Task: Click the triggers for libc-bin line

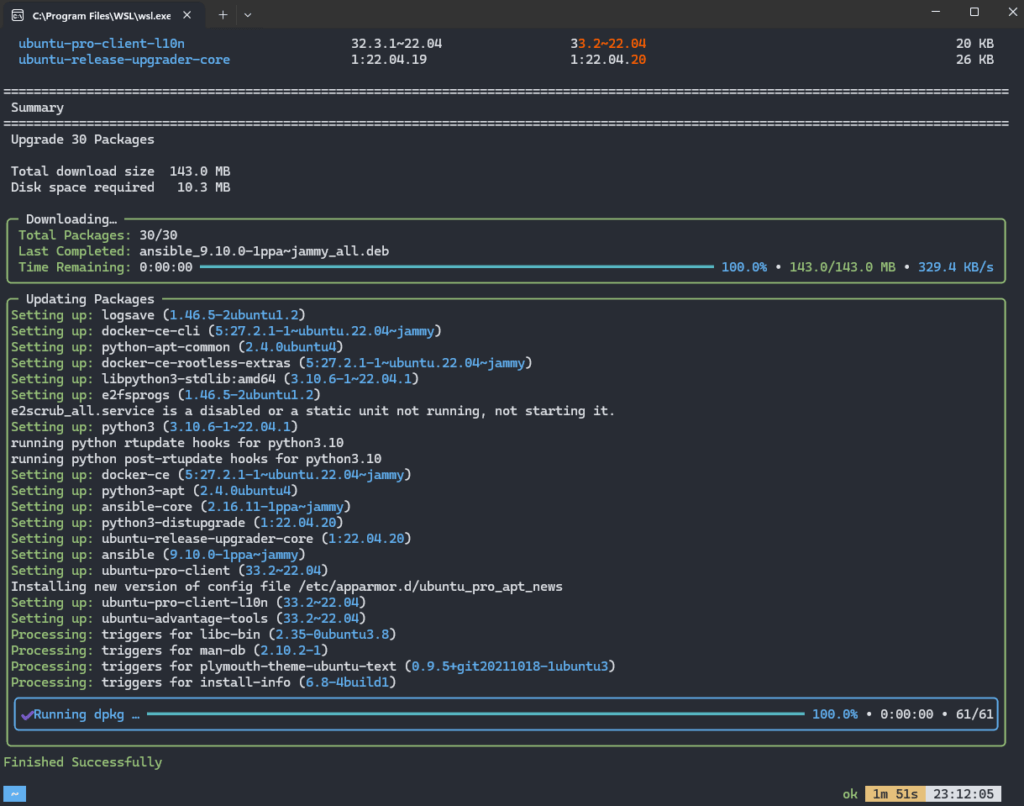Action: point(203,635)
